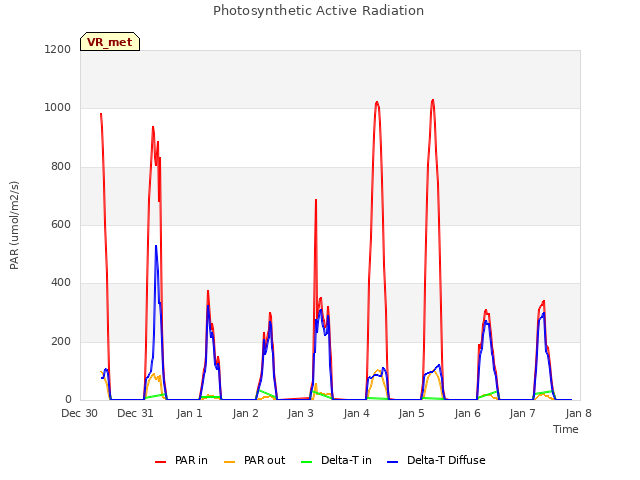
Task: Click the Jan 5 PAR in peak
Action: [x=433, y=100]
